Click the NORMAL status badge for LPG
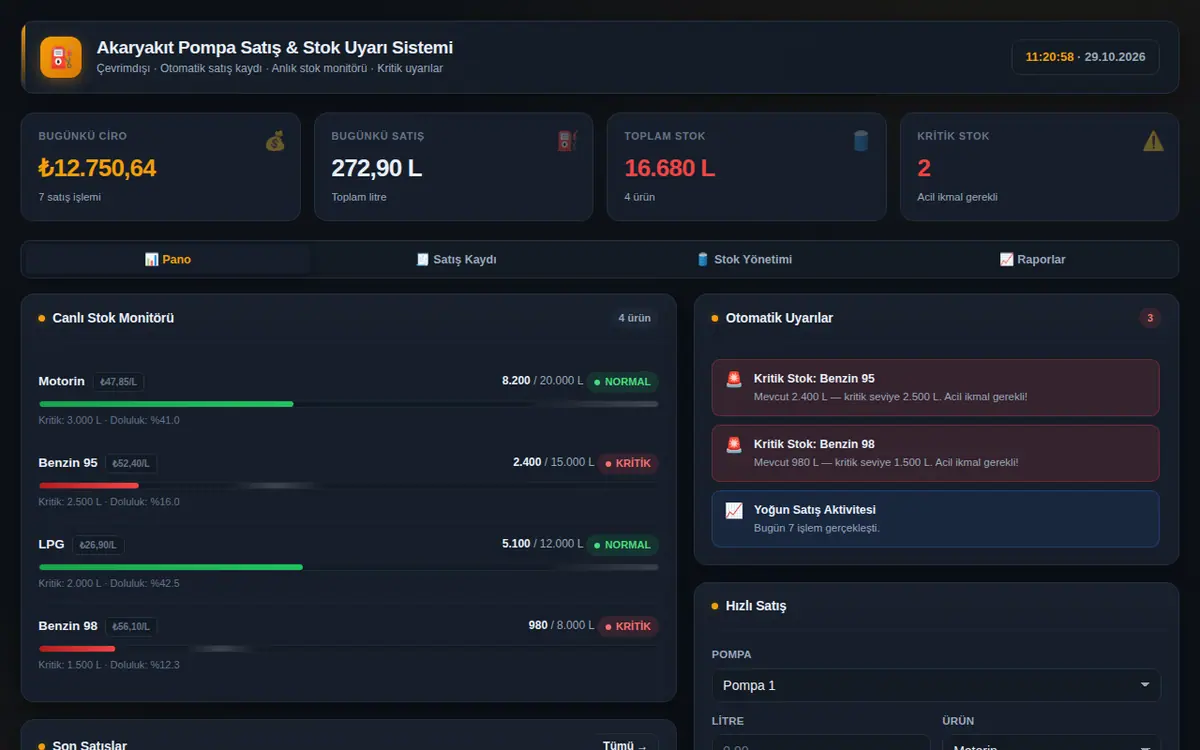The image size is (1200, 750). pyautogui.click(x=622, y=545)
